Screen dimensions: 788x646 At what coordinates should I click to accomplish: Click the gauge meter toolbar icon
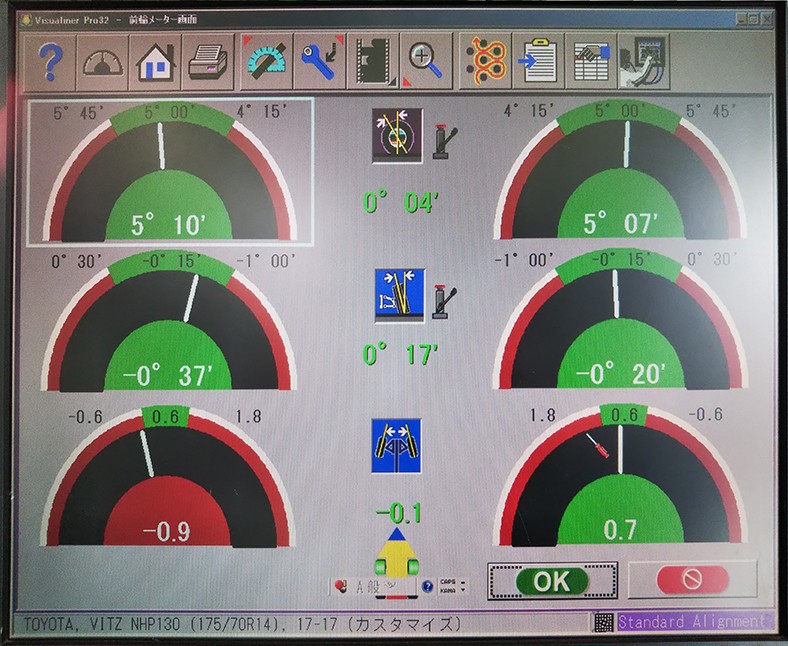click(x=101, y=62)
